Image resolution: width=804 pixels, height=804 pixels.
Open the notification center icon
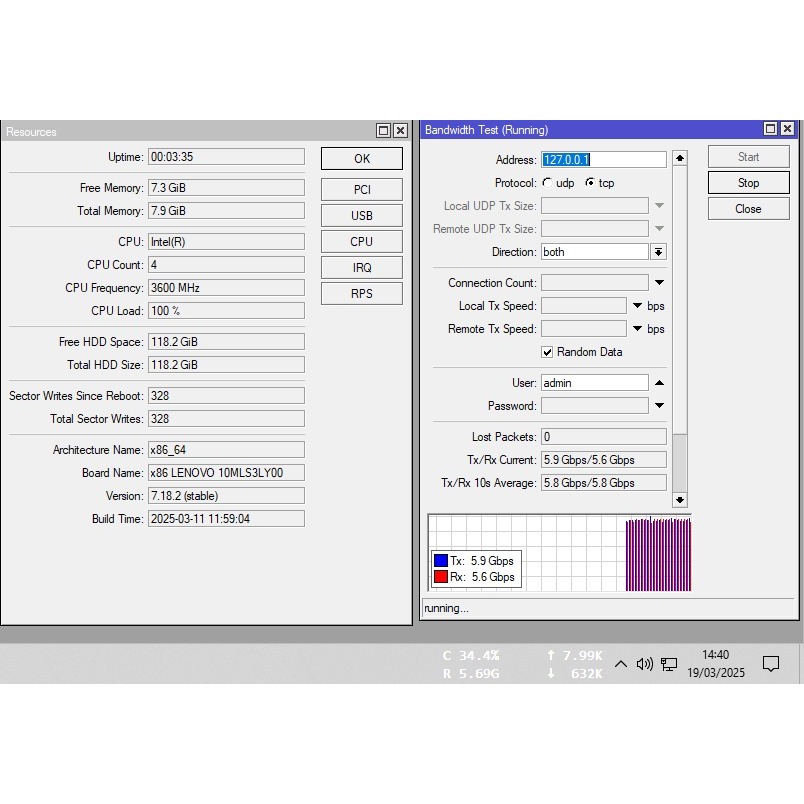(x=771, y=664)
